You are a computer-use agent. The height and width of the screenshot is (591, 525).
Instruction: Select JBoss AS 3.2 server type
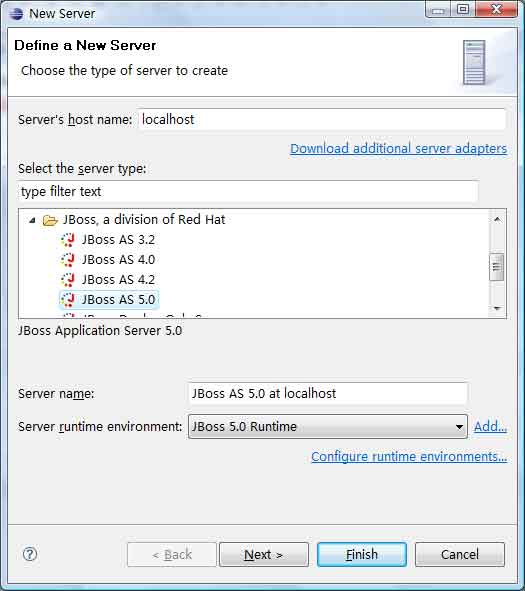point(118,240)
